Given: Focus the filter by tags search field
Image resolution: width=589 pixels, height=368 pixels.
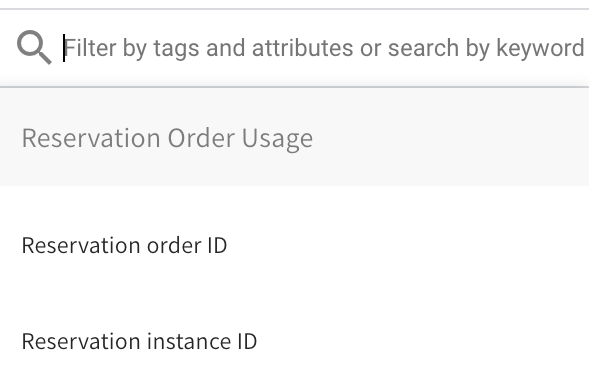Looking at the screenshot, I should (x=325, y=48).
